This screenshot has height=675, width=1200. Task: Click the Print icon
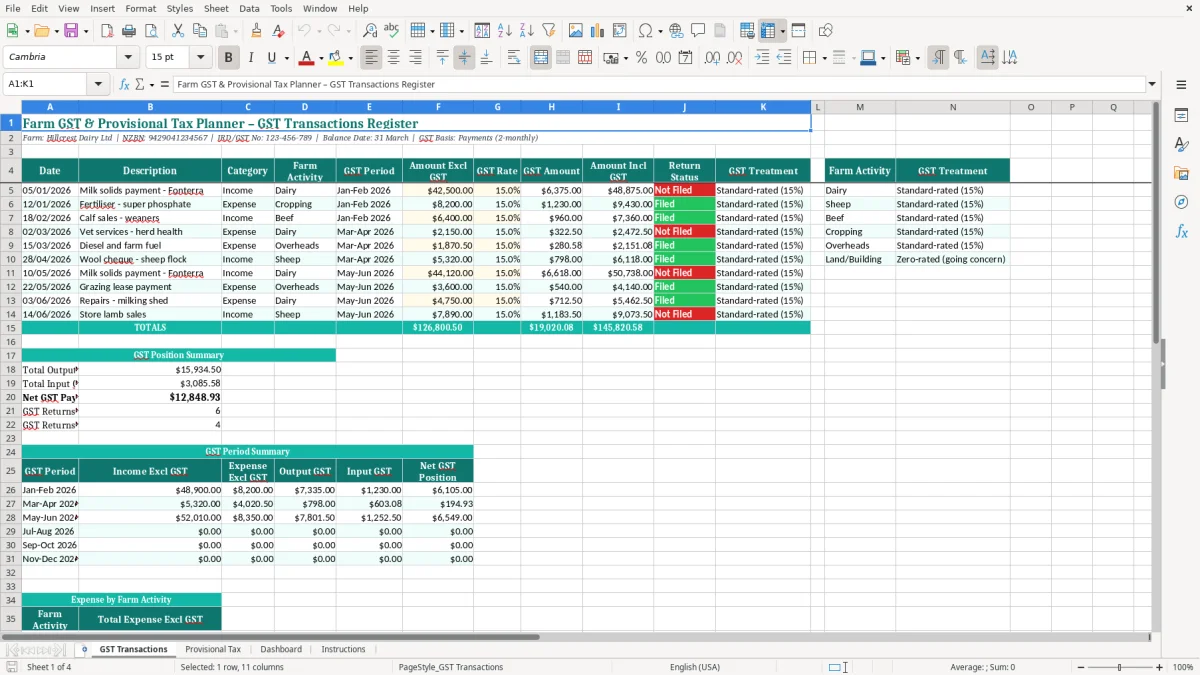click(x=129, y=31)
